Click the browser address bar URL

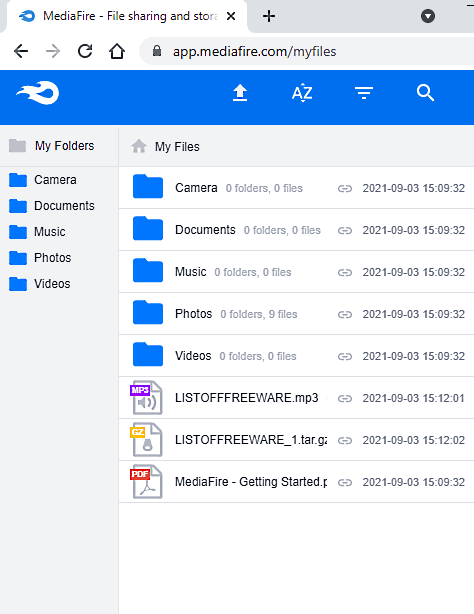tap(255, 51)
